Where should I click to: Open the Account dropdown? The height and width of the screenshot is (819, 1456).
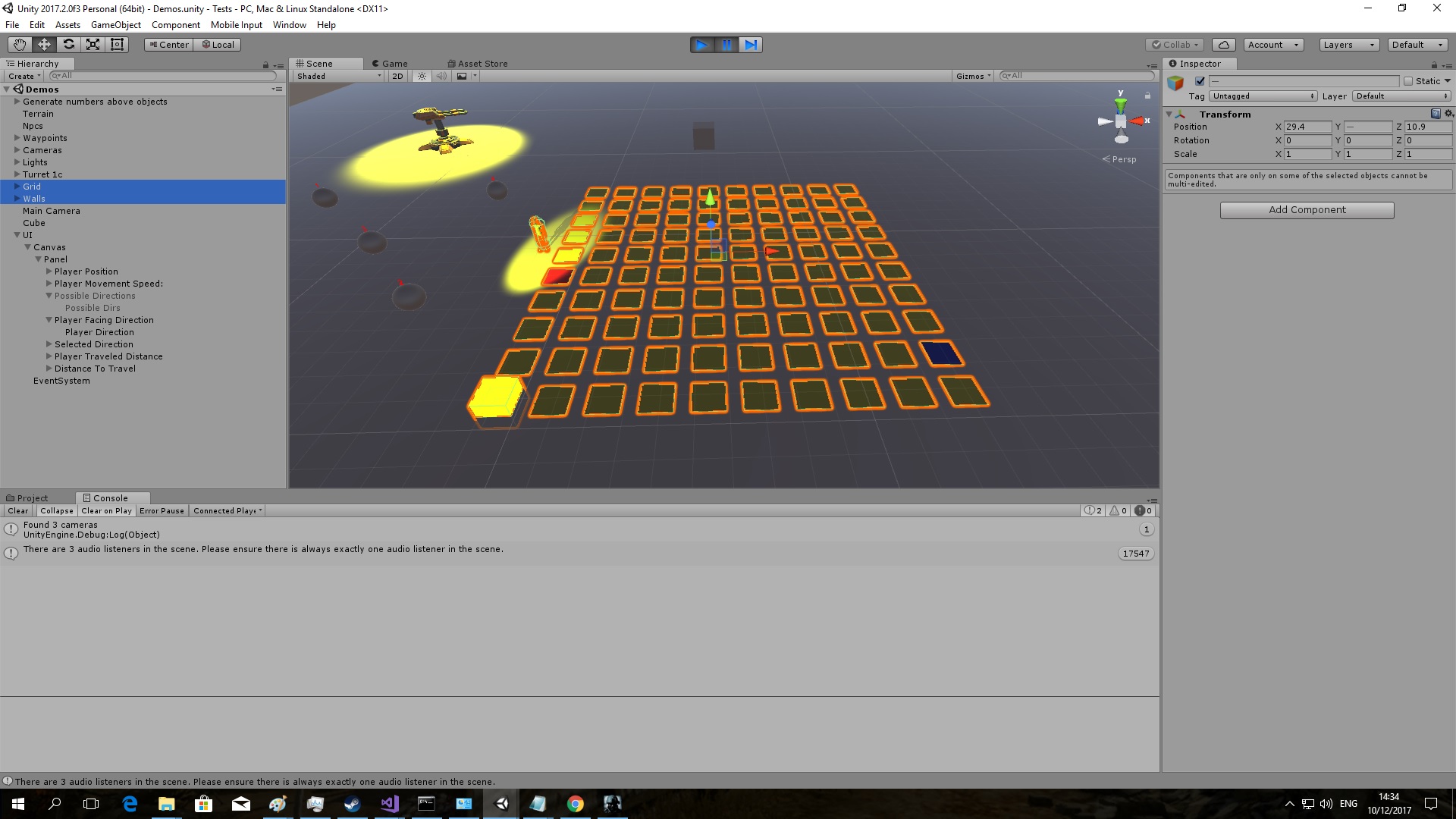tap(1273, 45)
